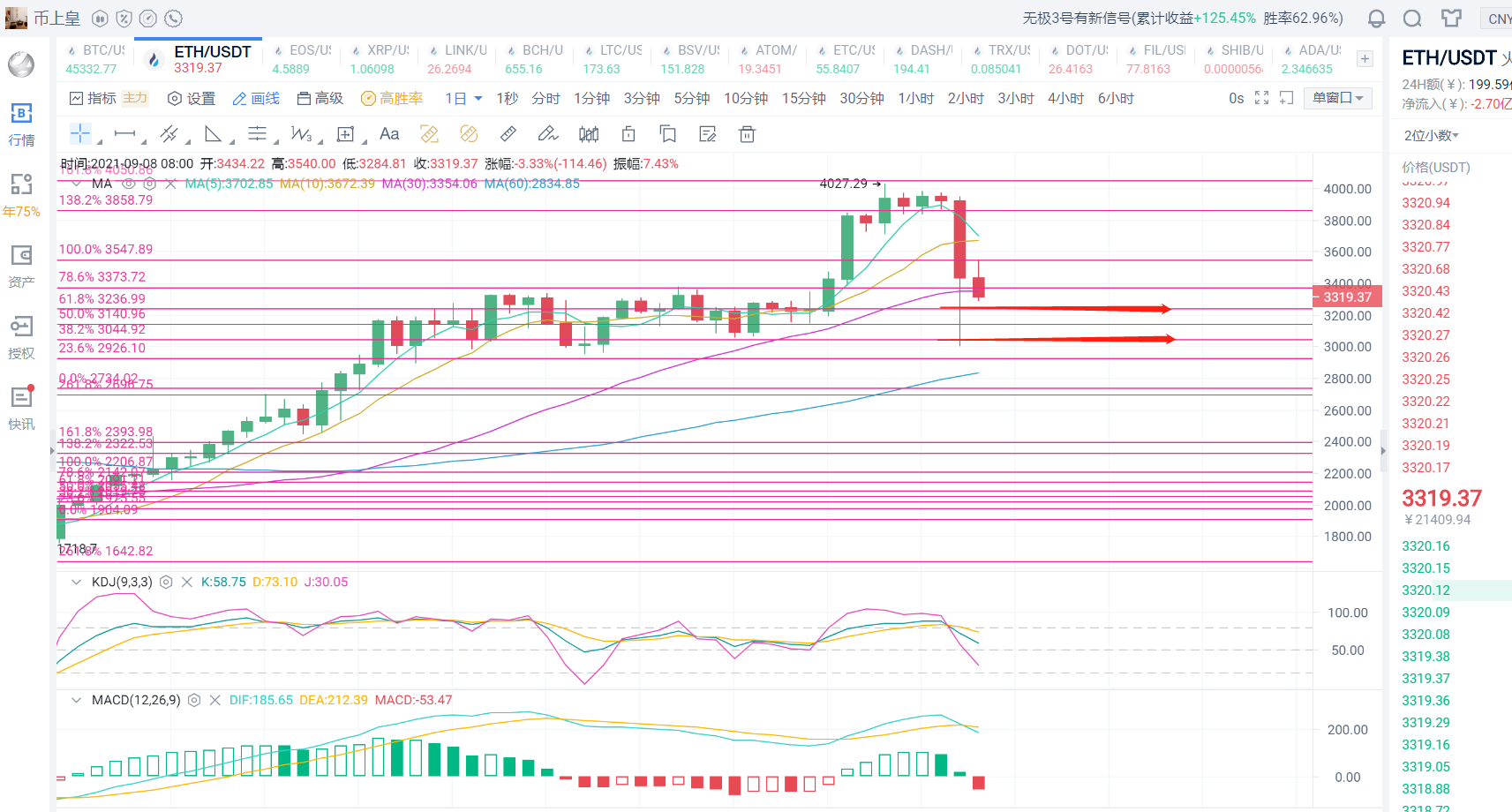Remove the KDJ indicator with X

pyautogui.click(x=187, y=583)
